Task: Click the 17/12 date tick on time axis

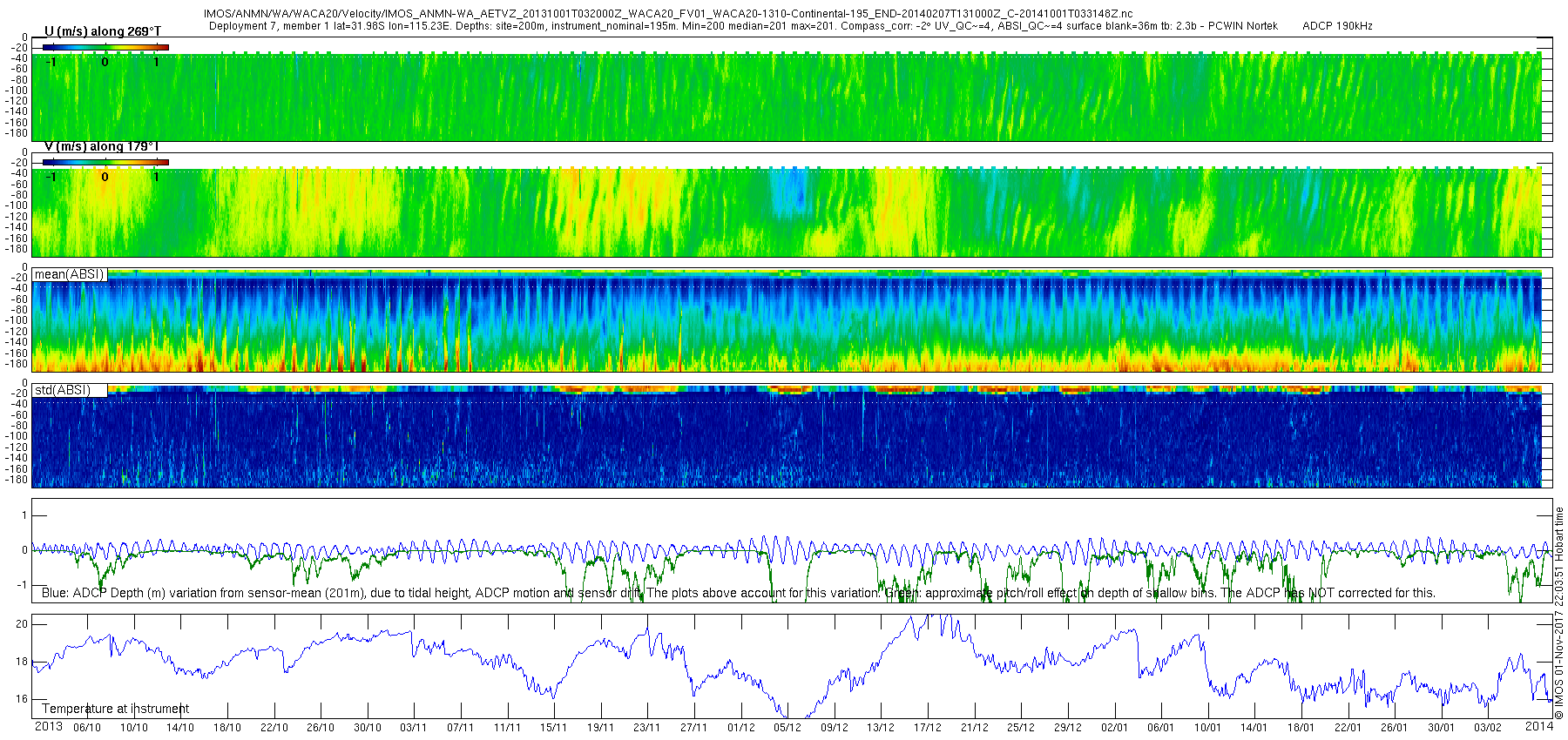Action: [x=927, y=728]
